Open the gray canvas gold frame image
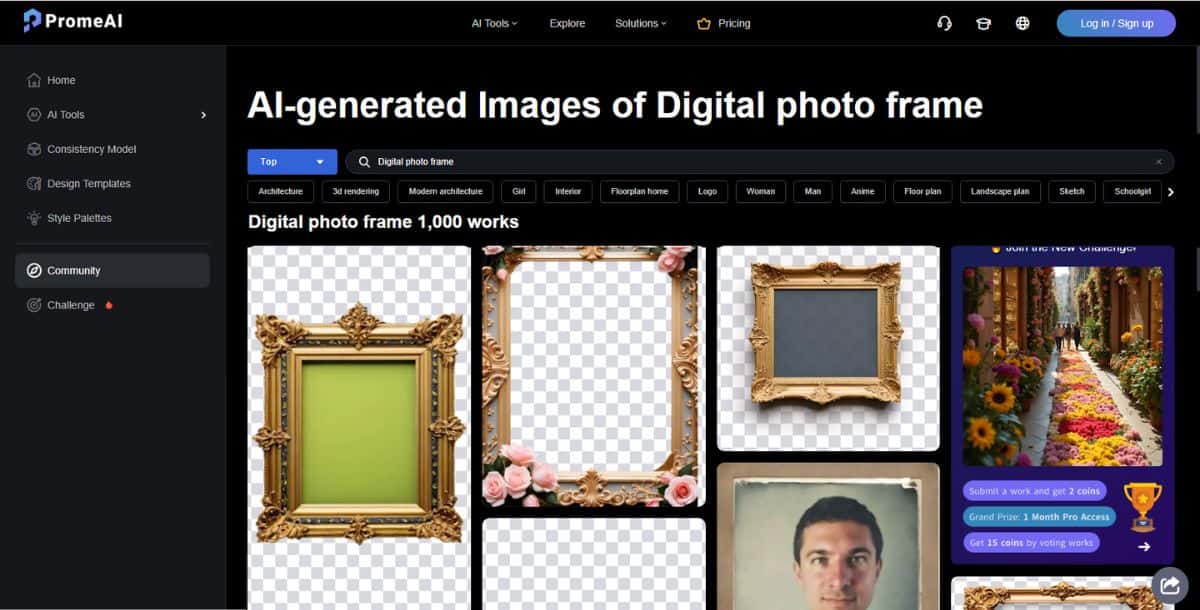This screenshot has height=610, width=1200. point(828,348)
